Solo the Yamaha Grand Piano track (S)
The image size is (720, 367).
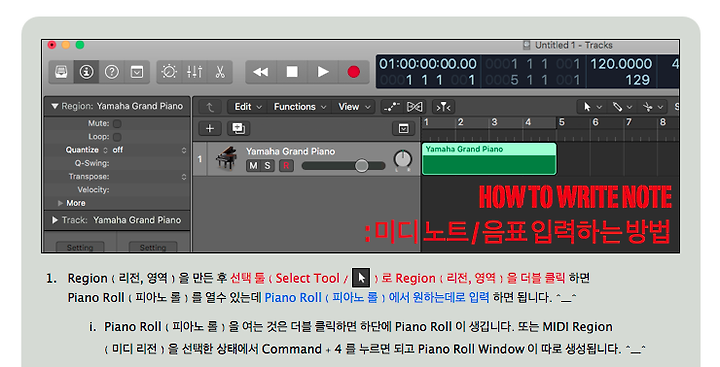(x=267, y=165)
